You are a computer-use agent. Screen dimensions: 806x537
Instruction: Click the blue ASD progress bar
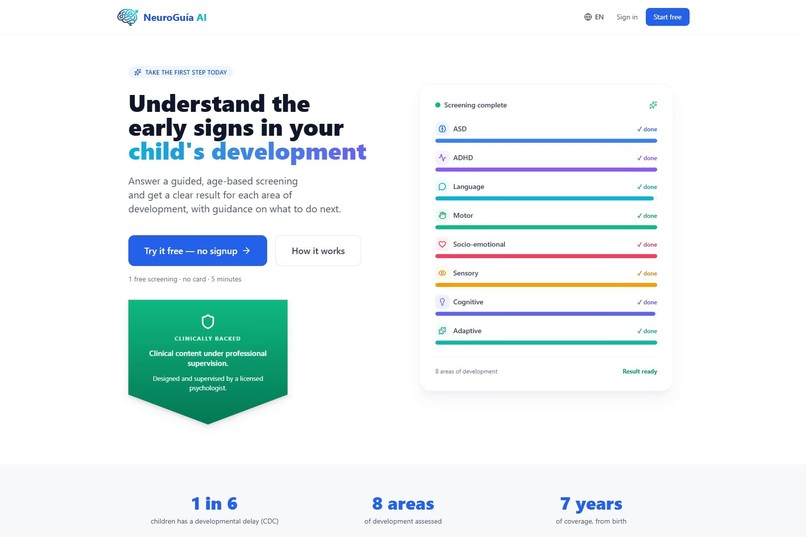point(546,140)
